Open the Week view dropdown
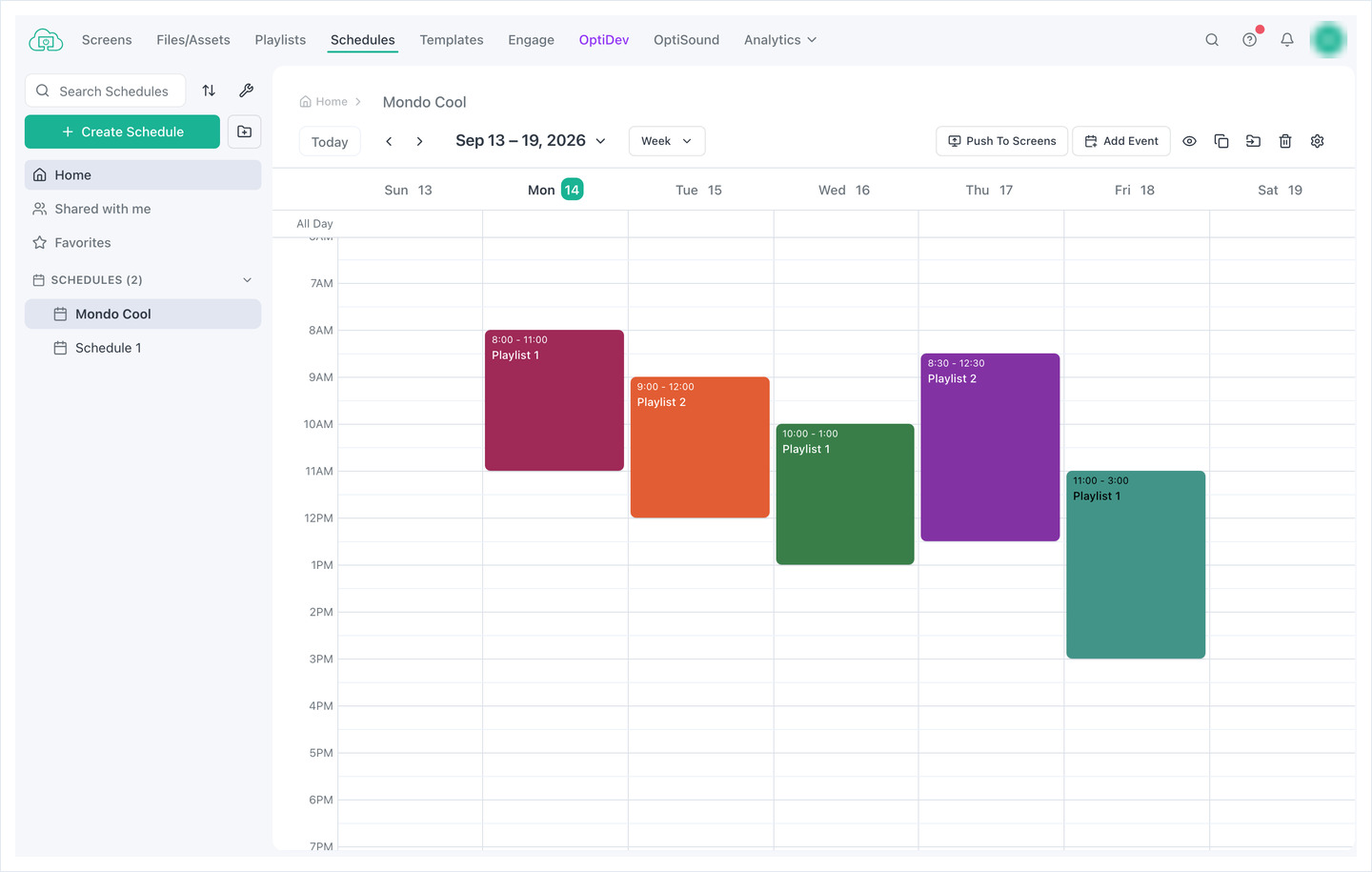Screen dimensions: 1372x872 [667, 141]
